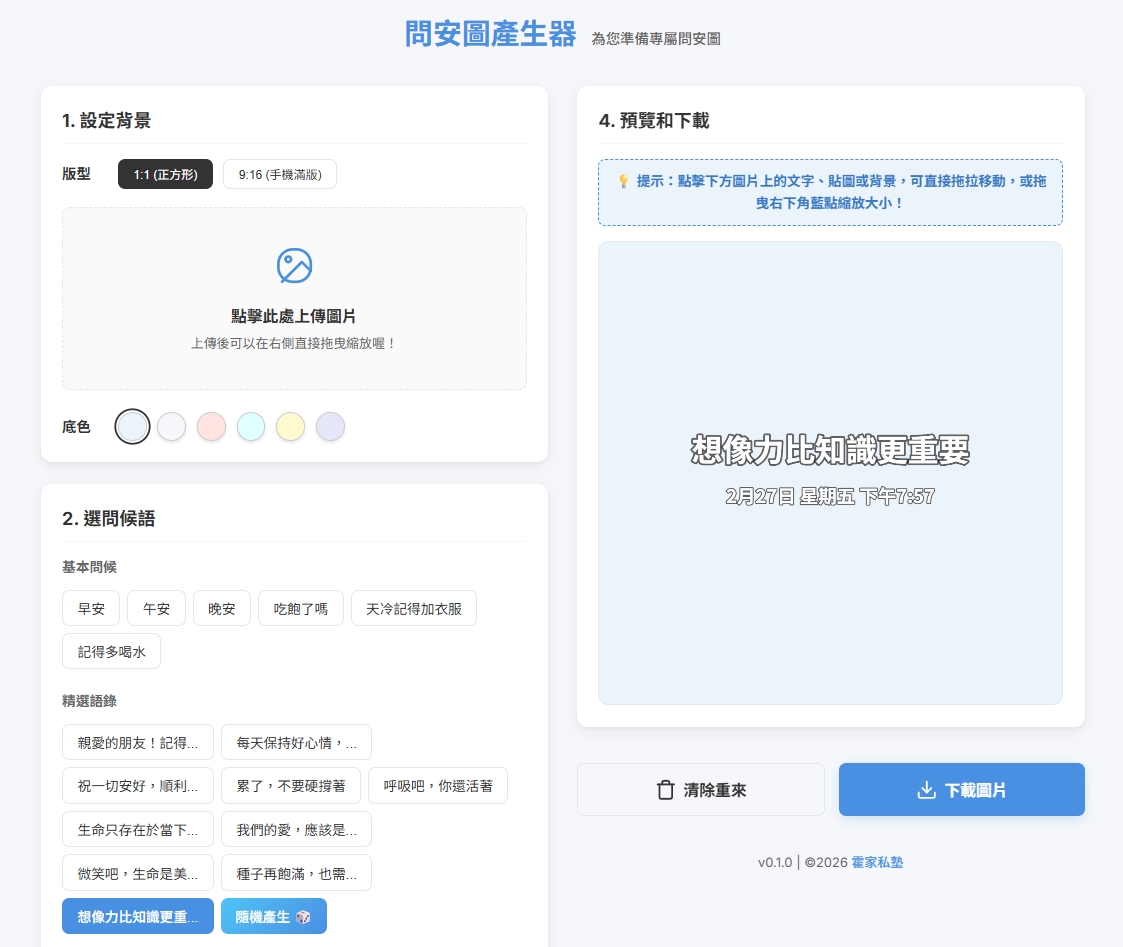1123x947 pixels.
Task: Pick the pink background color swatch
Action: [211, 427]
